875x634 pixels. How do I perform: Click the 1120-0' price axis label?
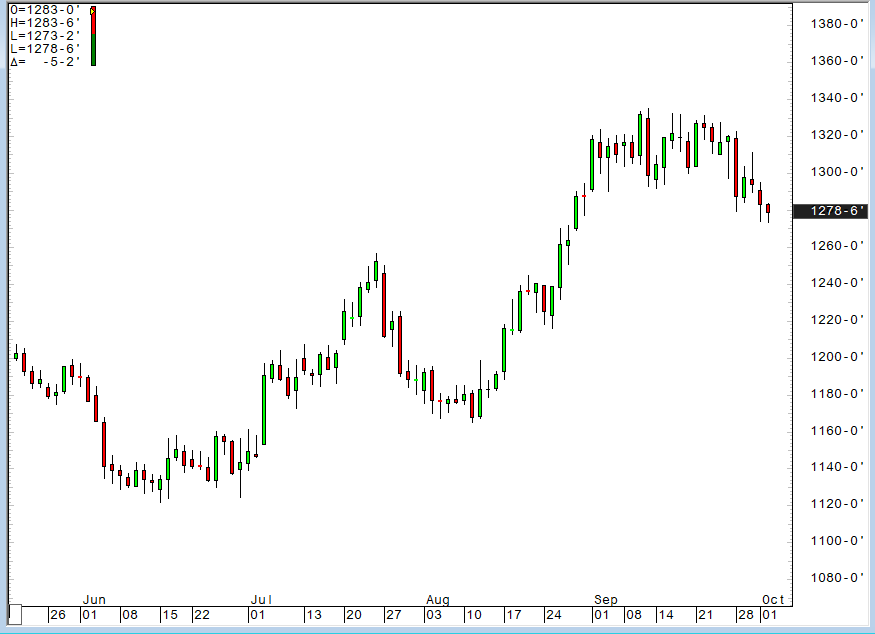pos(836,503)
